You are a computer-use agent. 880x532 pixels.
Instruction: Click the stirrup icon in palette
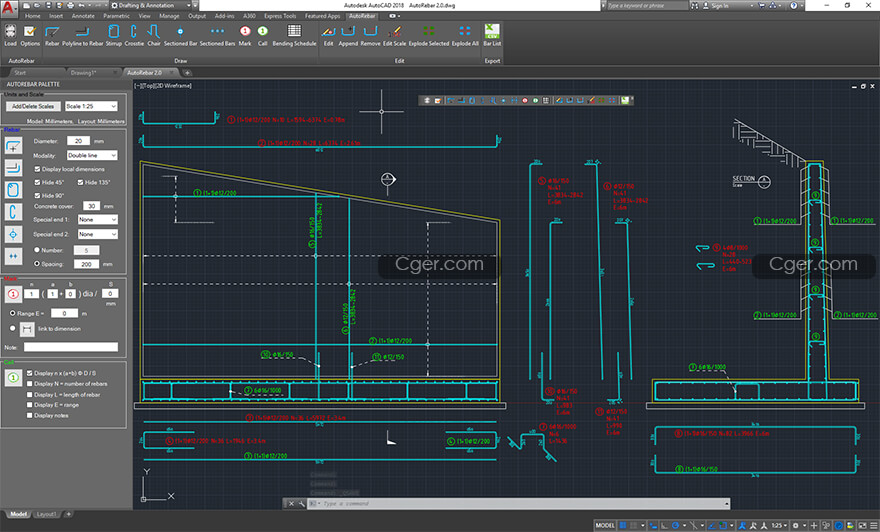pos(13,190)
